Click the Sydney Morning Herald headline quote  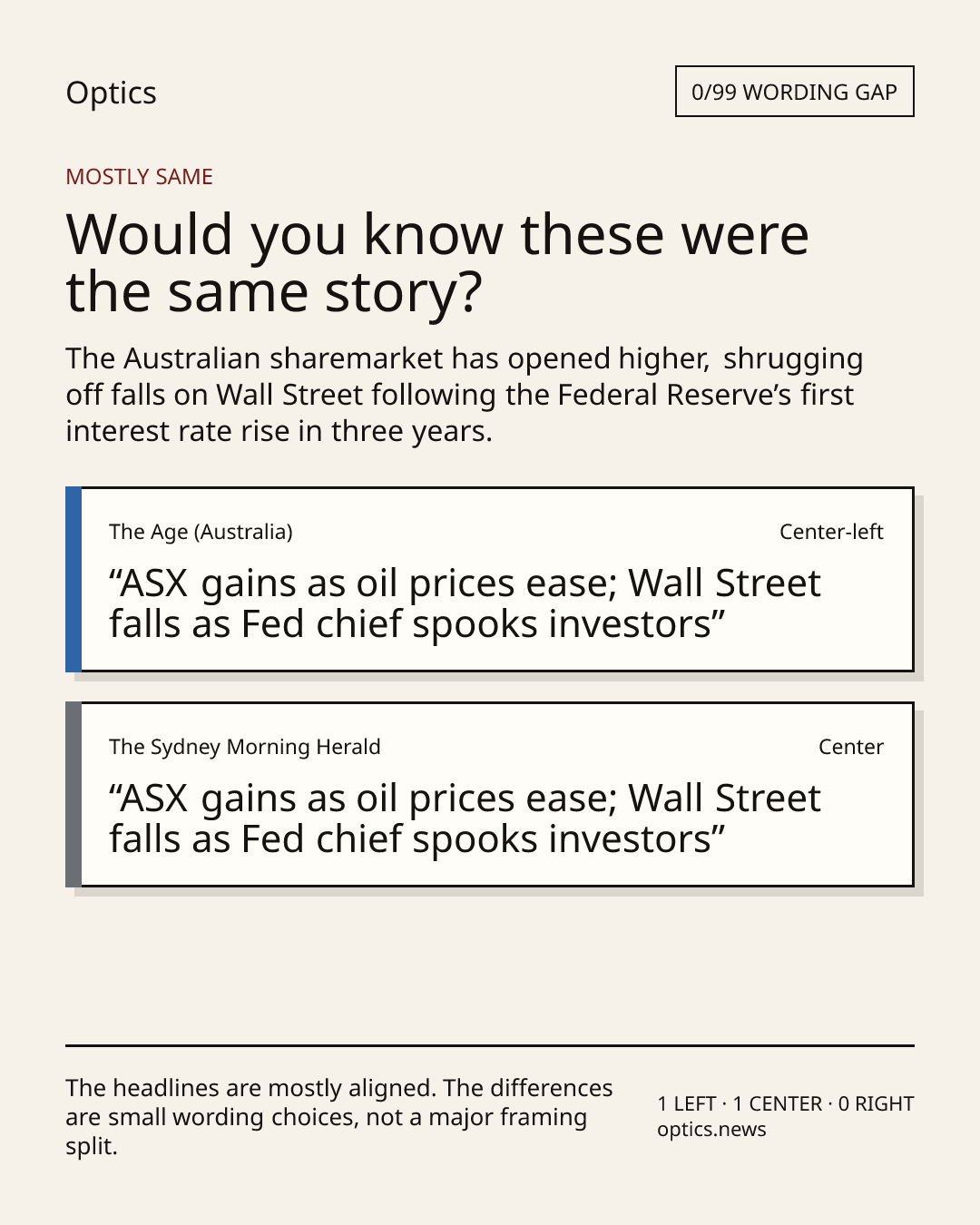[465, 818]
